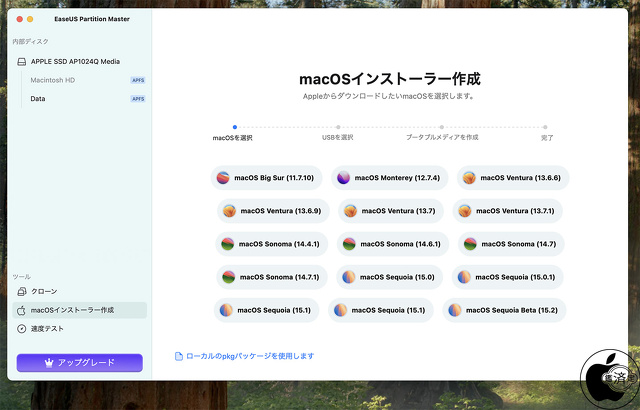Screen dimensions: 640x410
Task: Click the disk drive icon
Action: click(x=22, y=62)
